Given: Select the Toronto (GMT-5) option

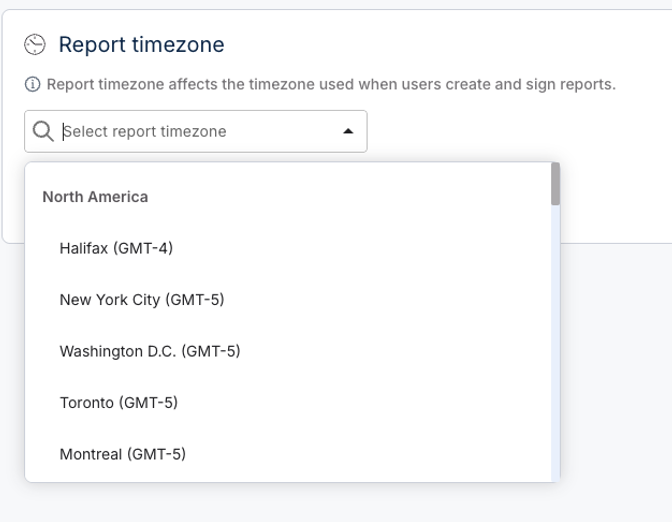Looking at the screenshot, I should point(288,402).
